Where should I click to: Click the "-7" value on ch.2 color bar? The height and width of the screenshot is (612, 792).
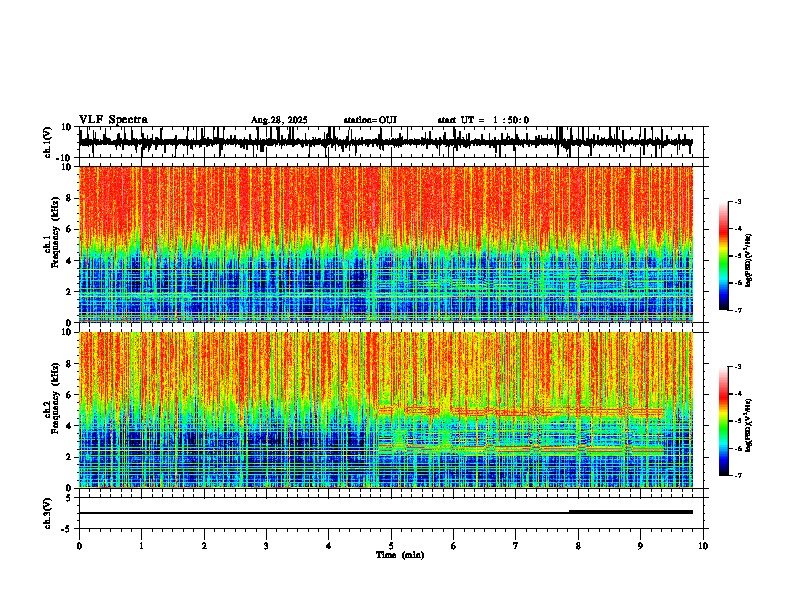click(737, 475)
